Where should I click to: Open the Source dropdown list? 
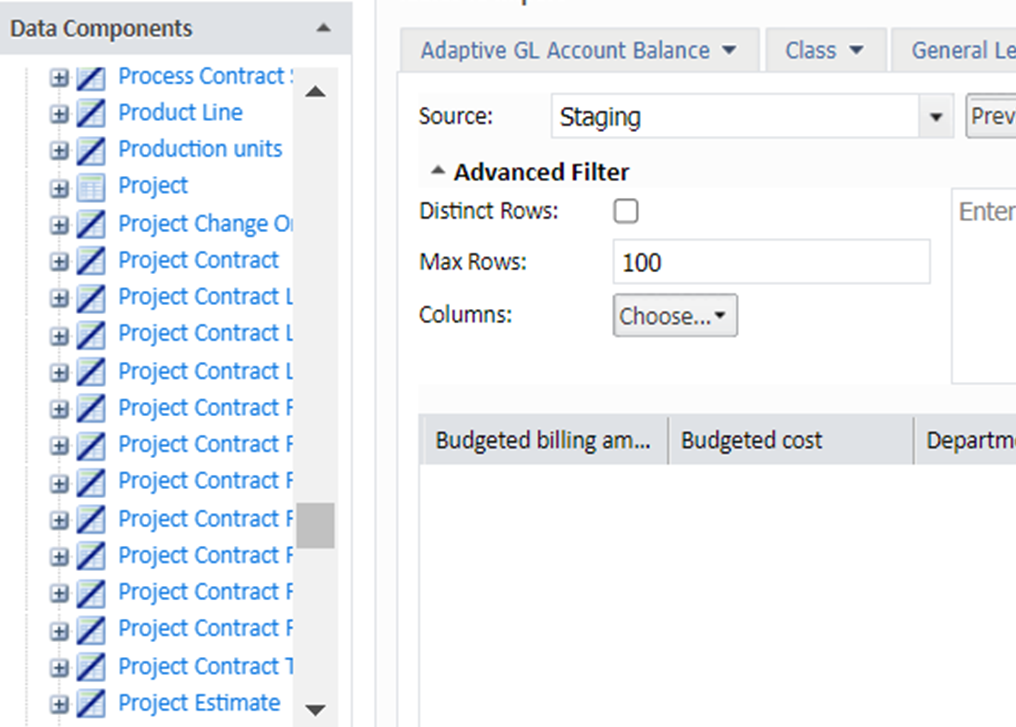(x=936, y=117)
